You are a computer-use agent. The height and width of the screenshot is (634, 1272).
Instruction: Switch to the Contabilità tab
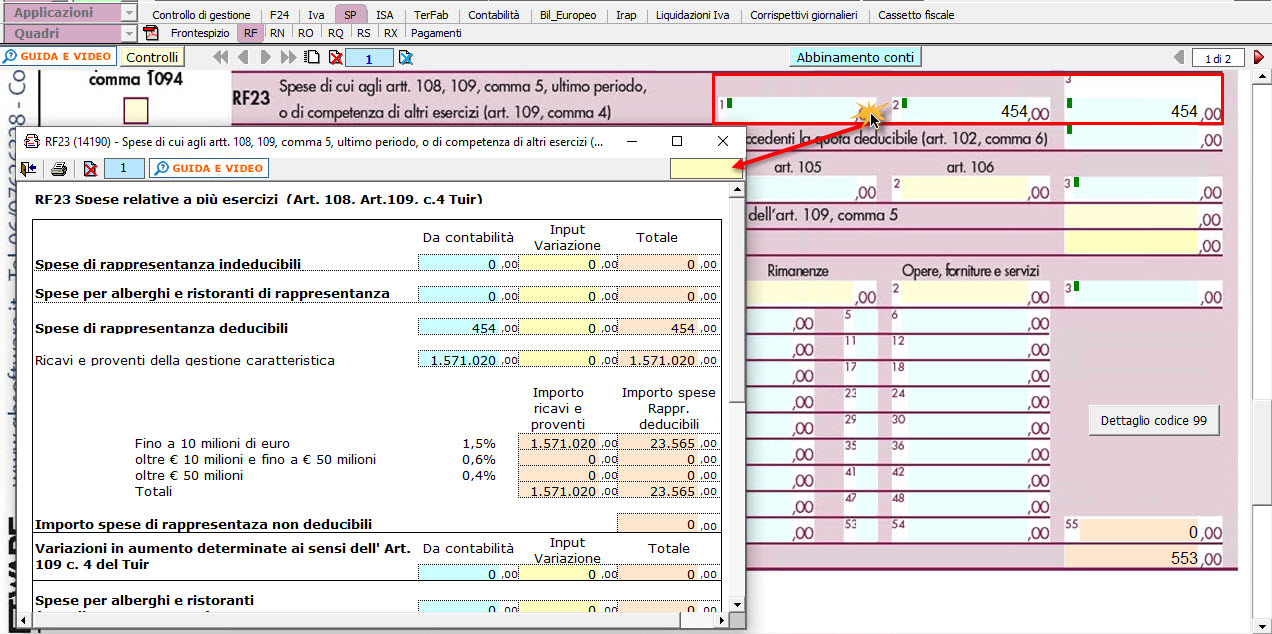(493, 15)
